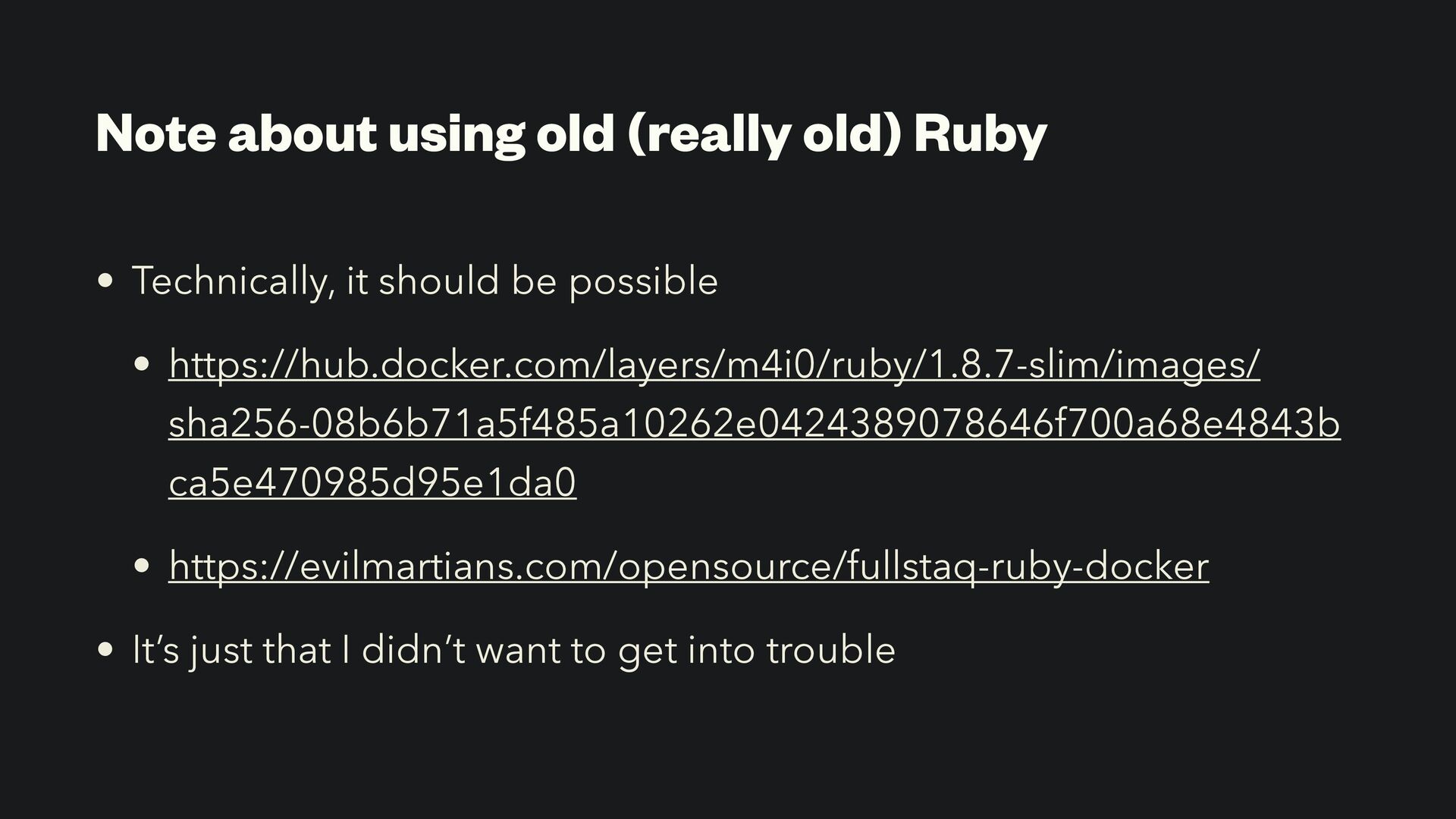The image size is (1456, 819).
Task: Select the "It's just that I didn't want" line
Action: (513, 650)
